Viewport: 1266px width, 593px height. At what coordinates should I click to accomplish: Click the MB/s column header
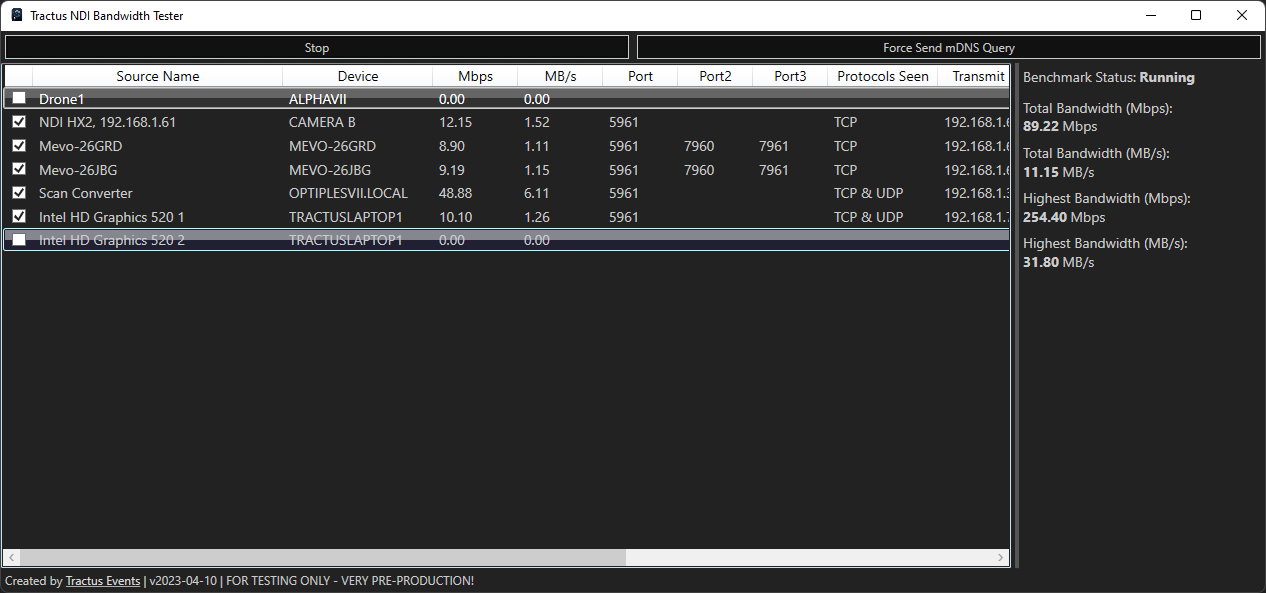tap(560, 76)
